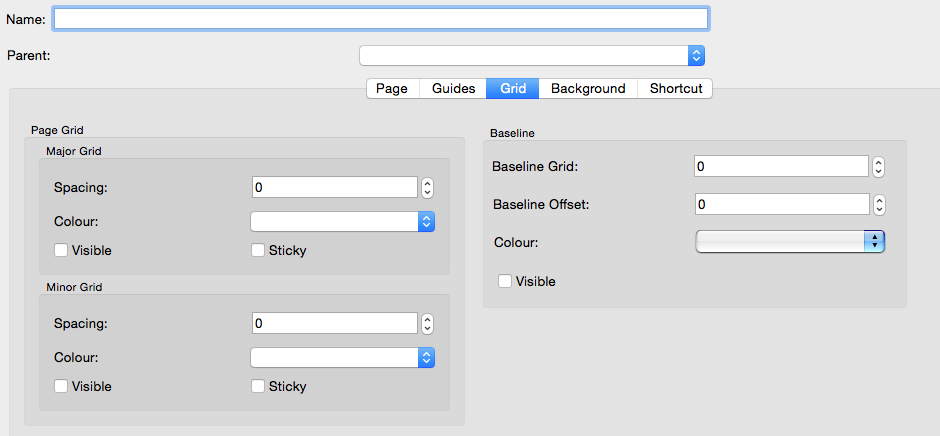The width and height of the screenshot is (940, 436).
Task: Select the Grid tab
Action: tap(513, 88)
